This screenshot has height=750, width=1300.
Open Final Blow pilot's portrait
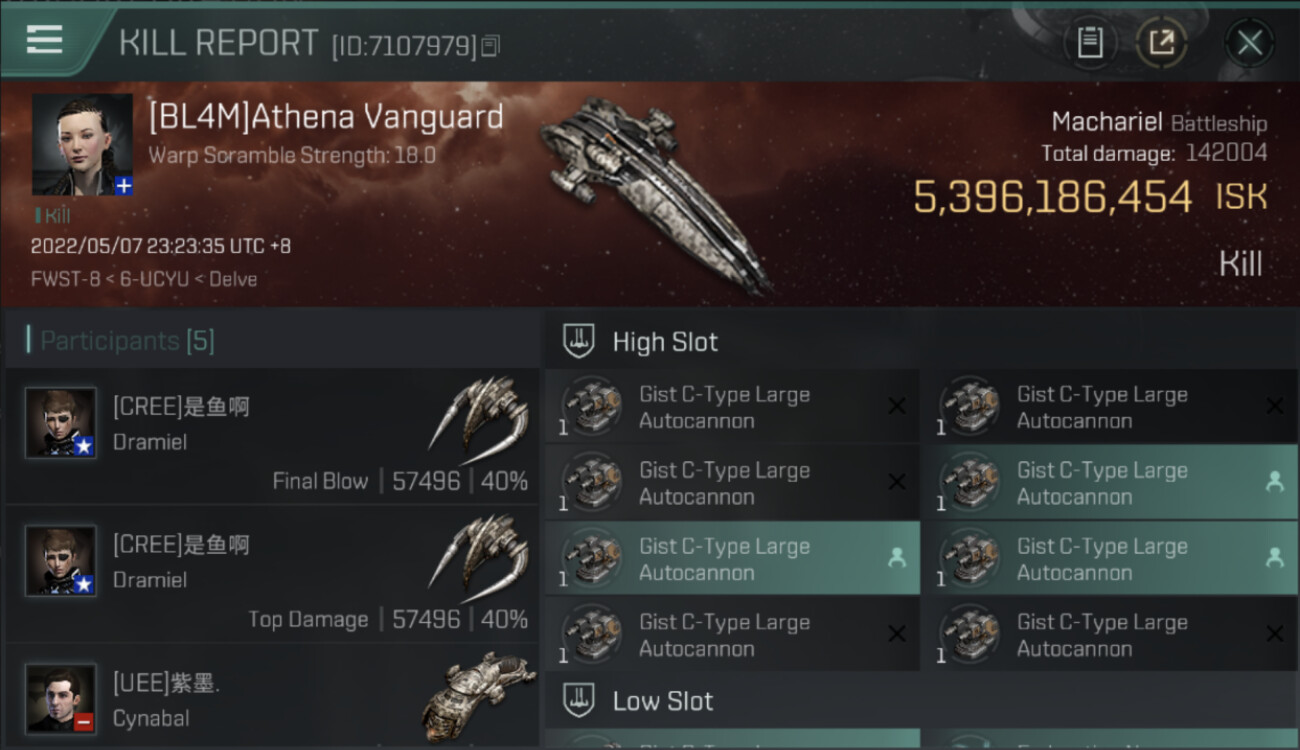(x=61, y=423)
